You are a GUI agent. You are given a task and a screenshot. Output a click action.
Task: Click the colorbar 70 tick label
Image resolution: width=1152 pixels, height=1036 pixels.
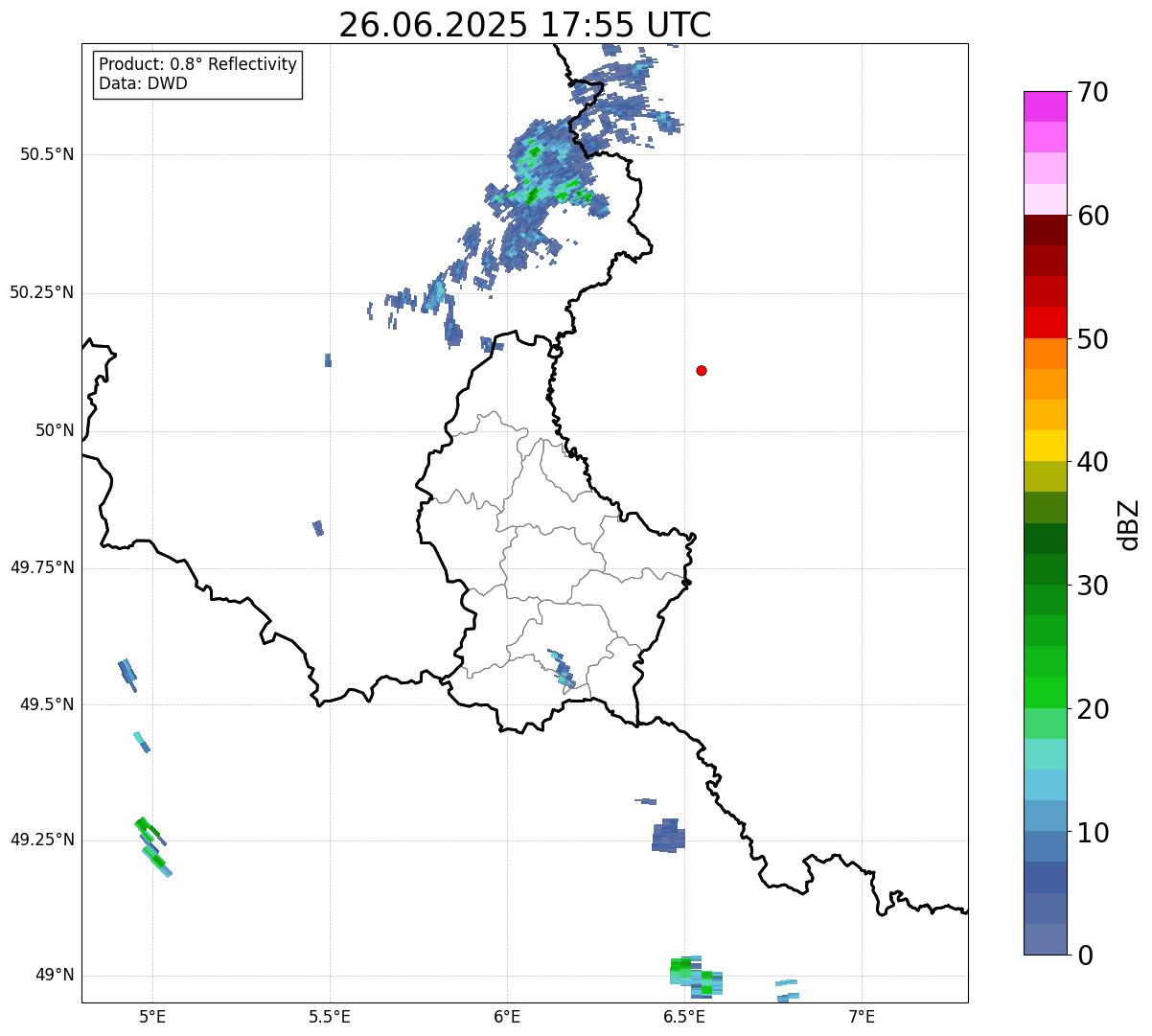[x=1093, y=92]
